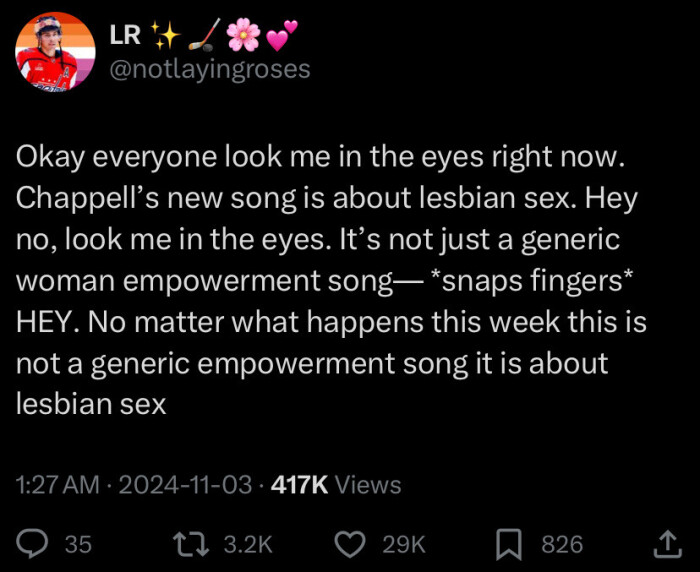Click the sparkles emoji beside LR
This screenshot has height=572, width=700.
click(164, 36)
